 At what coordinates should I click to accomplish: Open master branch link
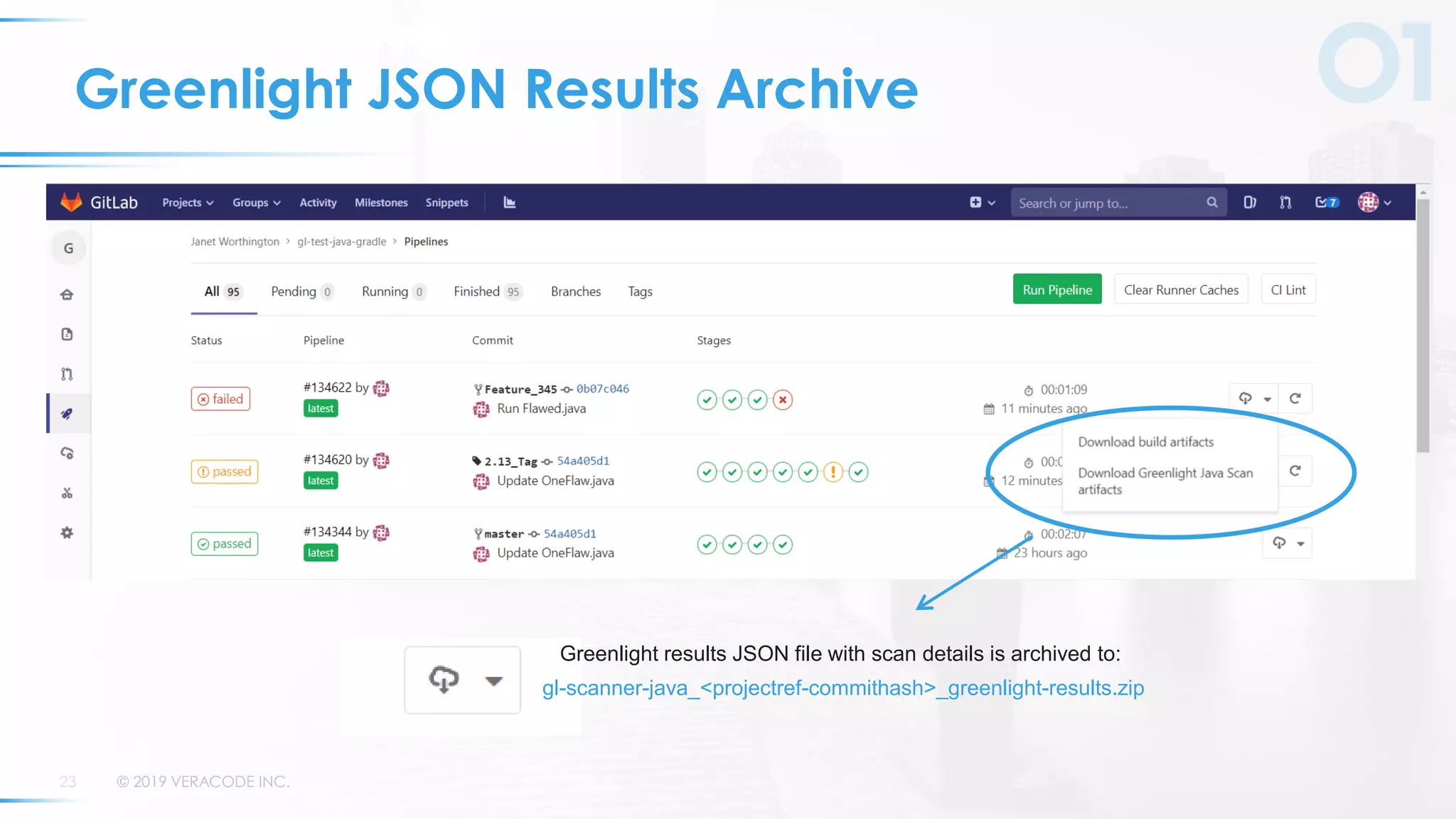504,534
